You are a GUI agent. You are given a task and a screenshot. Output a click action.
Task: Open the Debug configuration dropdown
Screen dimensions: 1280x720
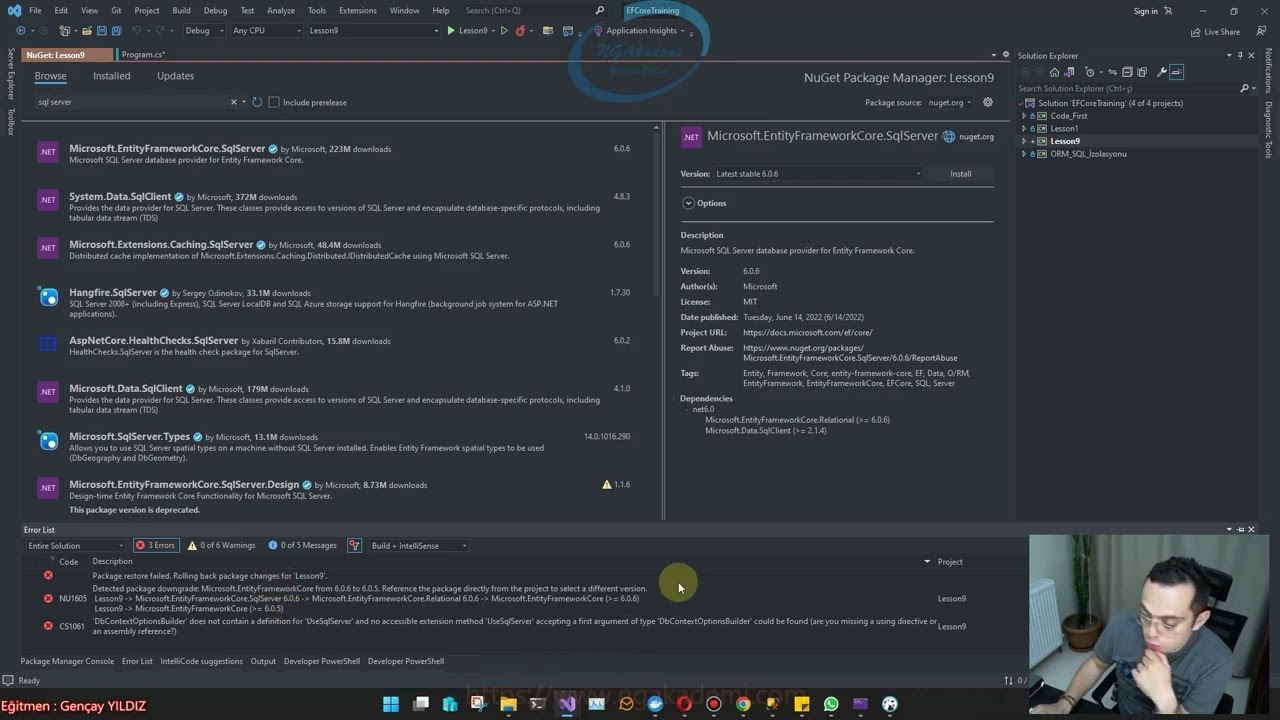205,30
